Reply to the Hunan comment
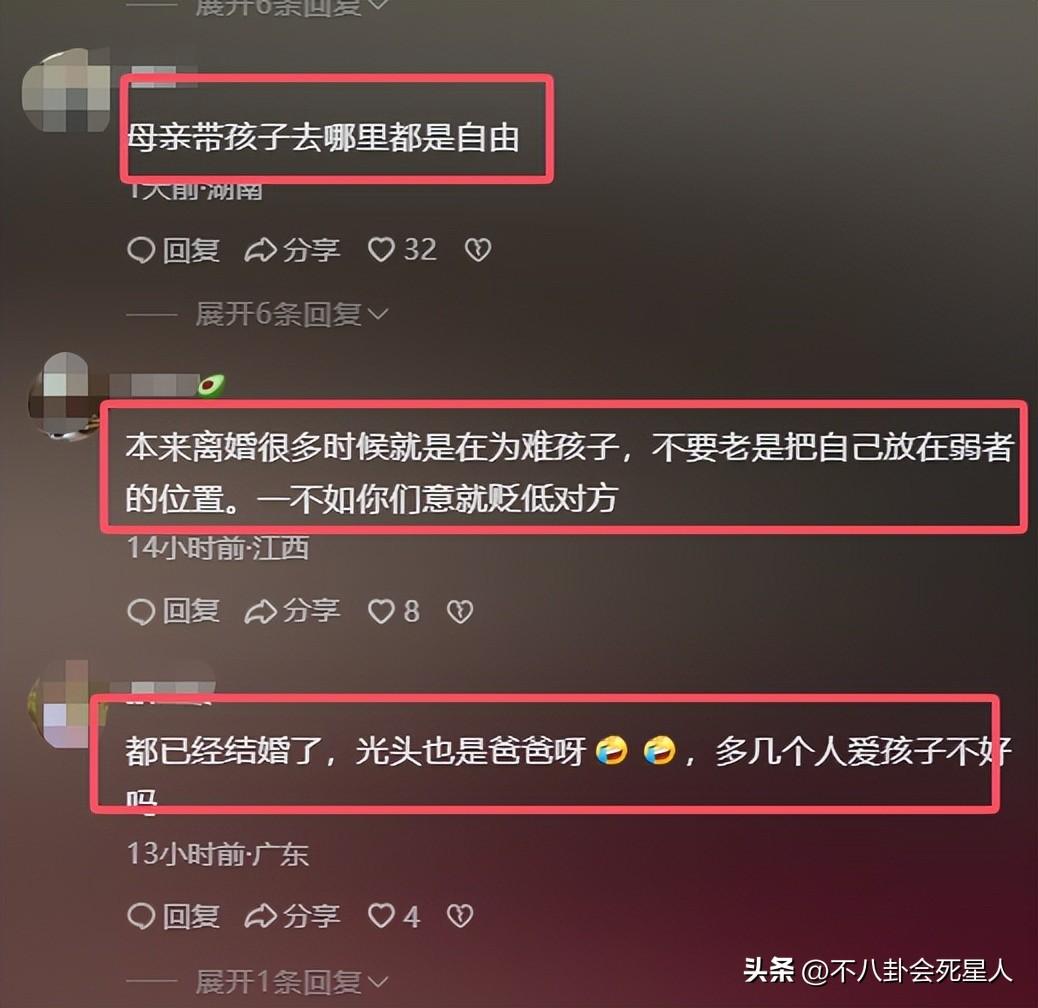This screenshot has width=1038, height=1008. [173, 250]
